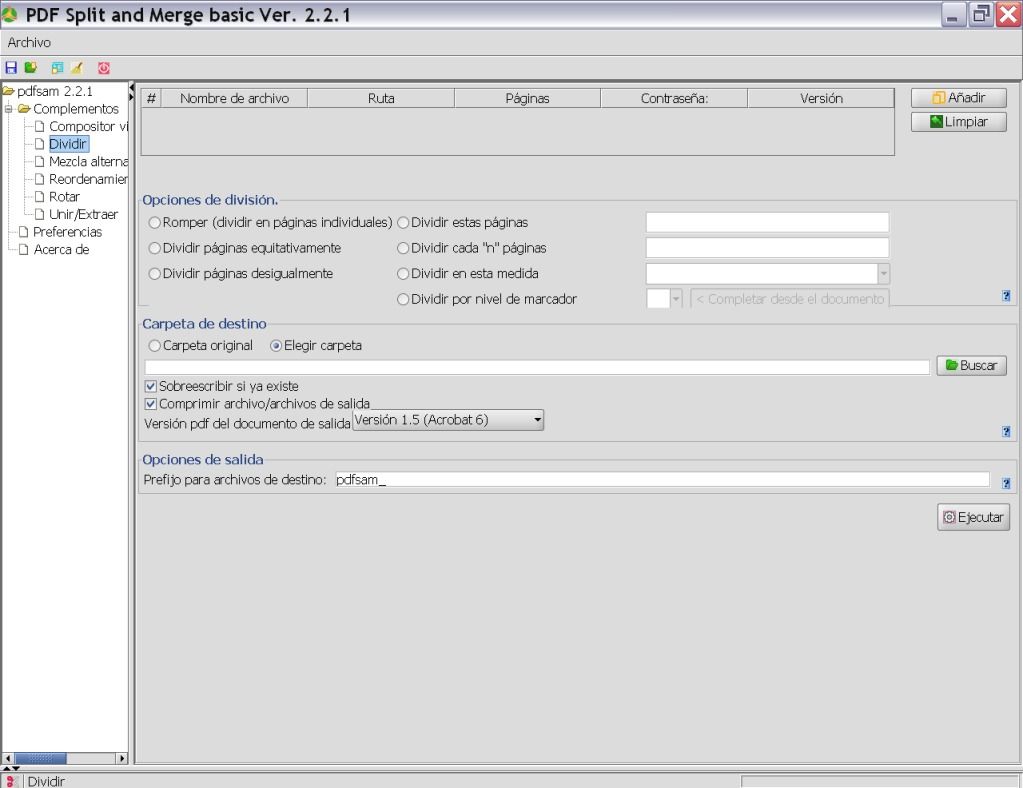Open help for Carpeta de destino
The image size is (1023, 788).
1006,431
